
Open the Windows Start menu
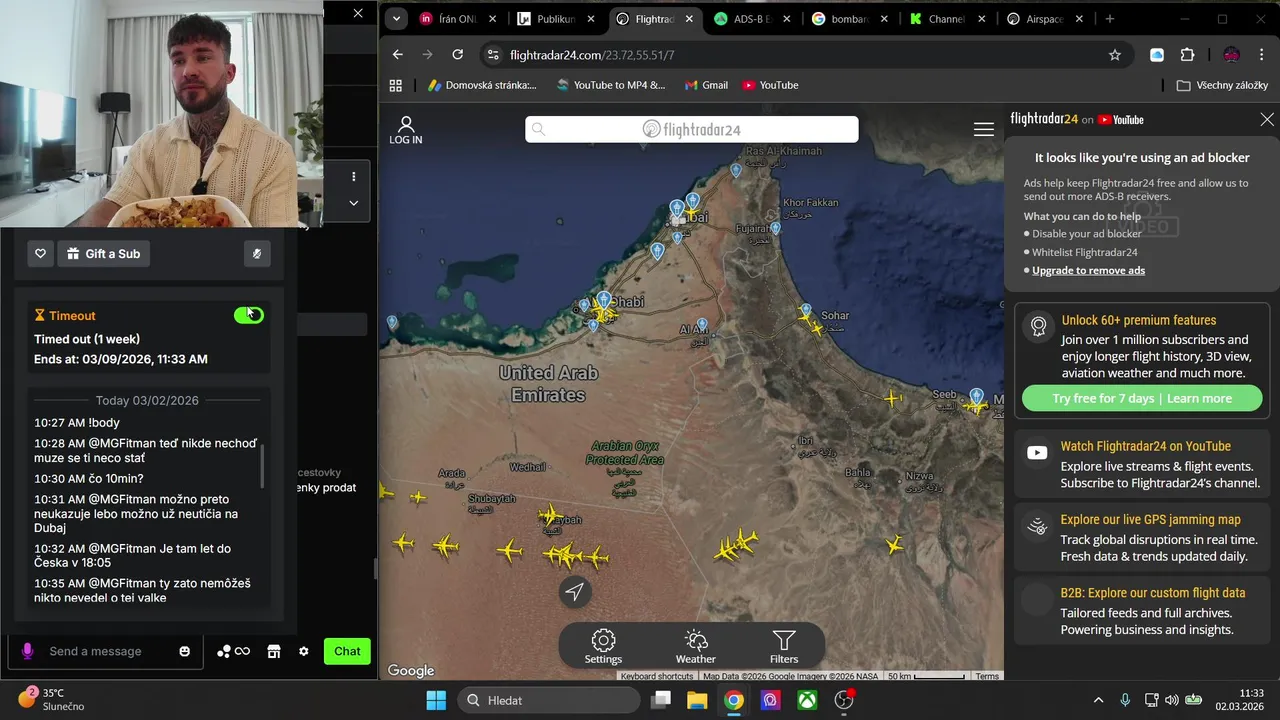[x=437, y=700]
